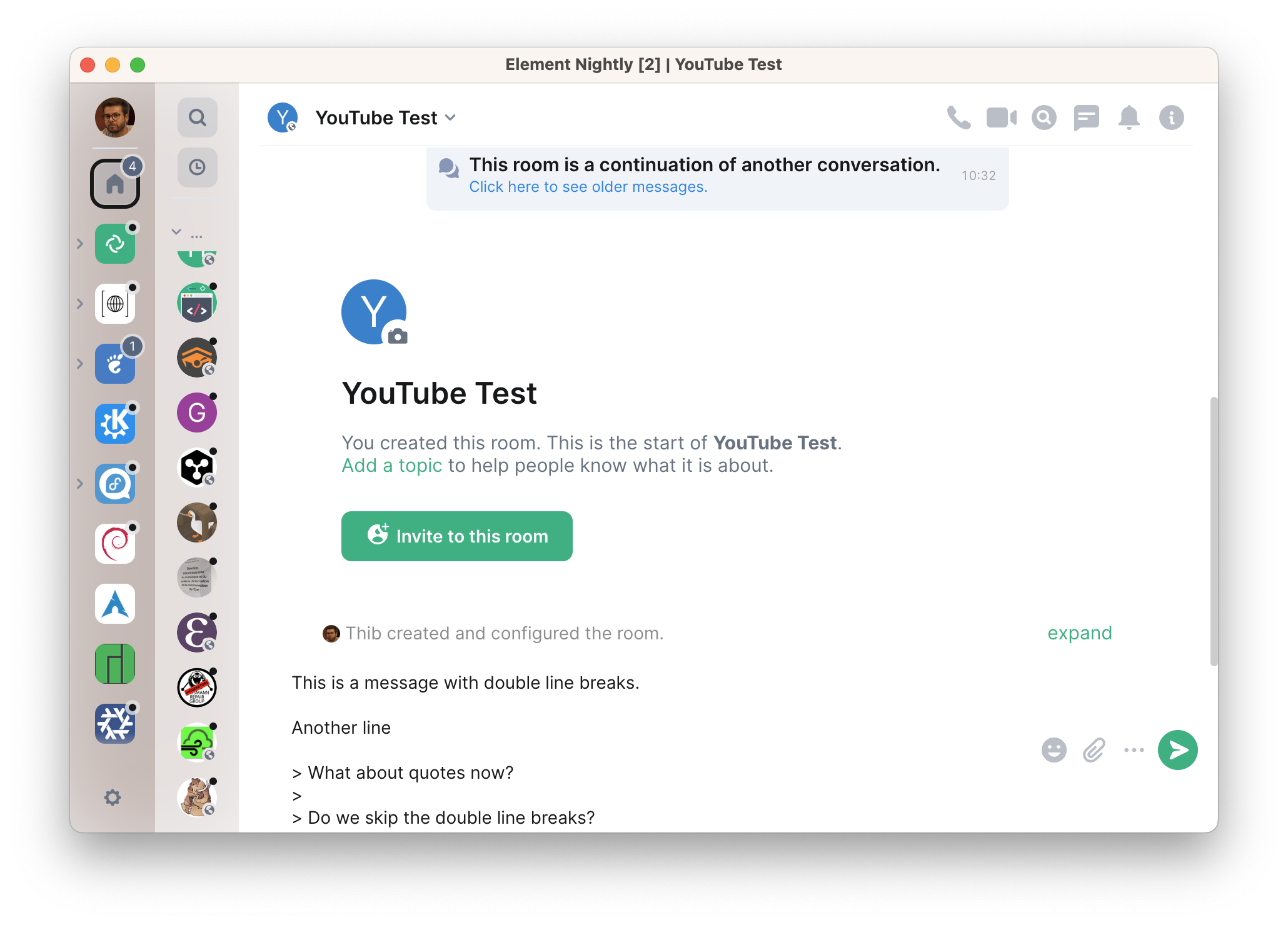
Task: Open room search magnifier icon
Action: pos(1044,117)
